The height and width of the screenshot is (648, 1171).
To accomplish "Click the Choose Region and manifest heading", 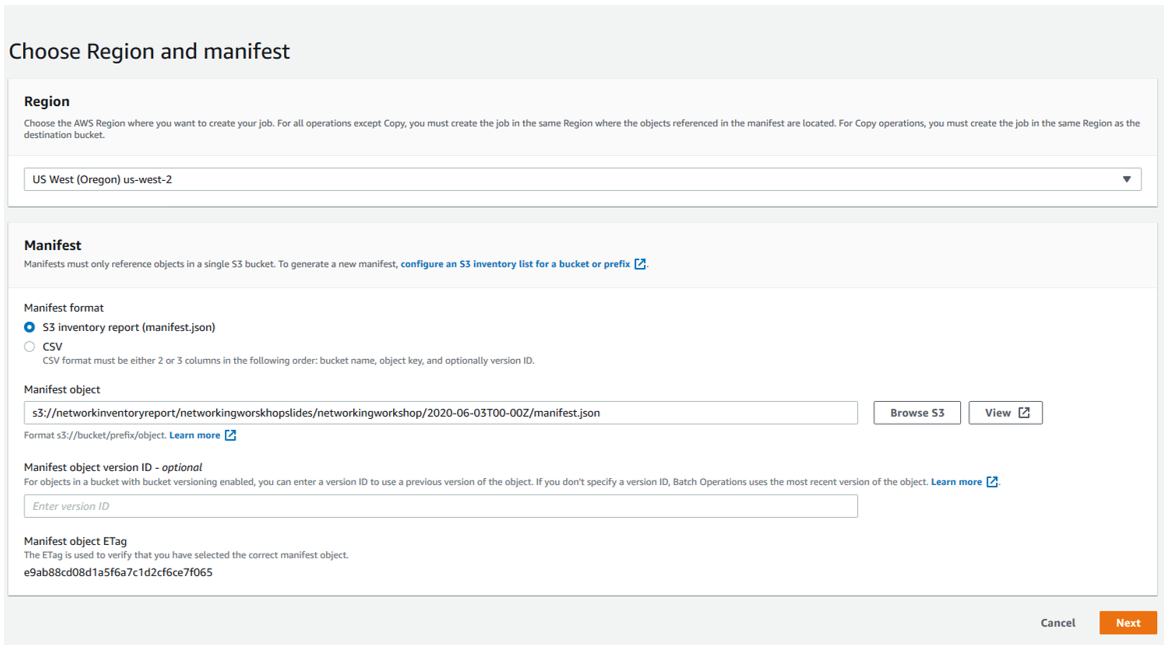I will point(148,50).
